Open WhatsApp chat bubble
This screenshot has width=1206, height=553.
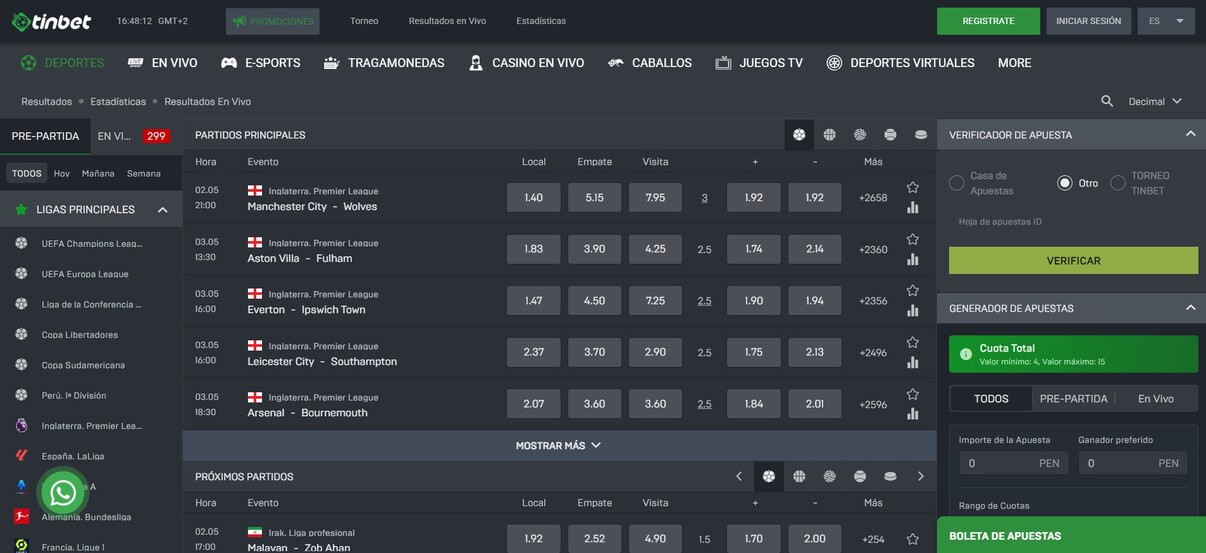pos(63,493)
